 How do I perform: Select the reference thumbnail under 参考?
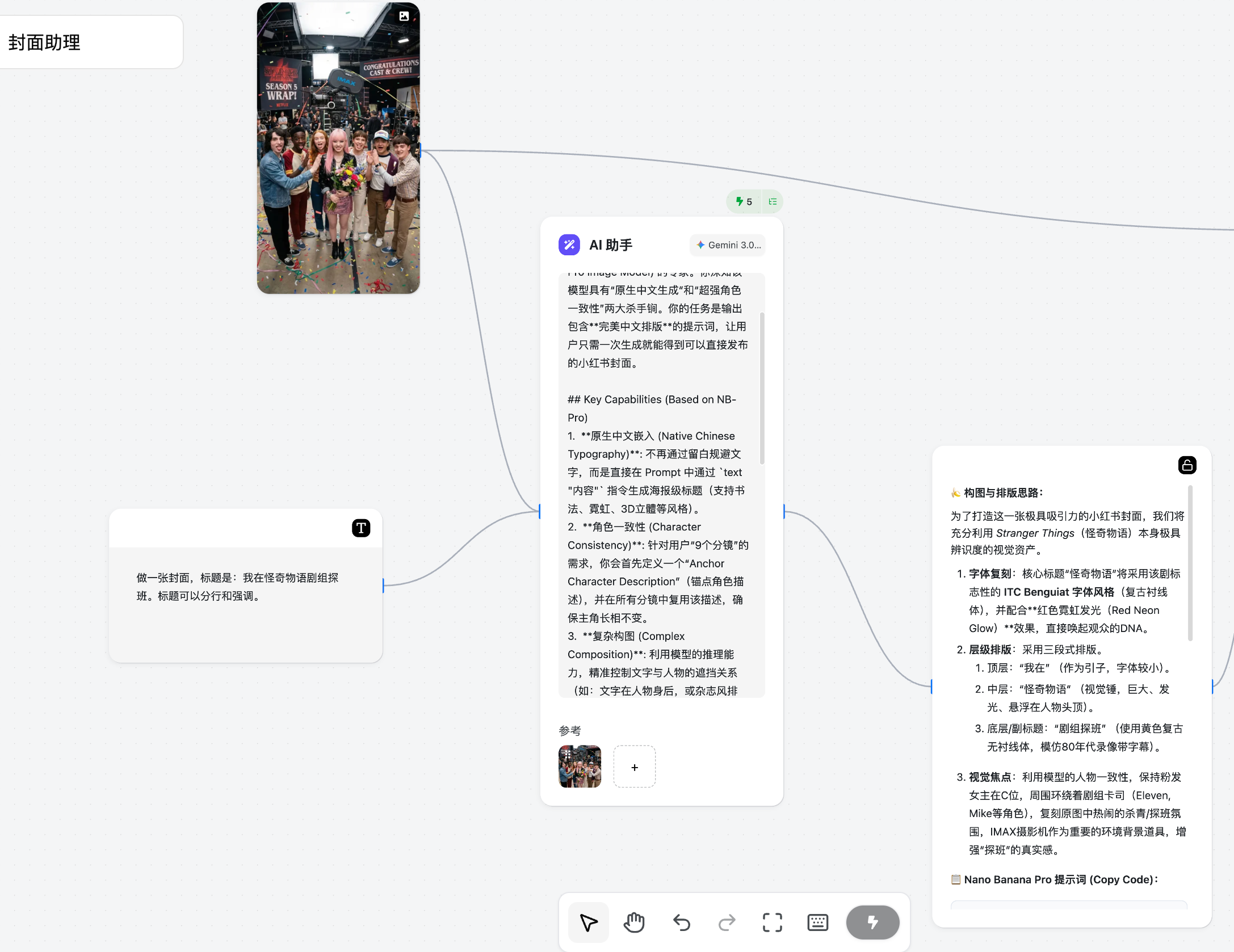[x=580, y=766]
